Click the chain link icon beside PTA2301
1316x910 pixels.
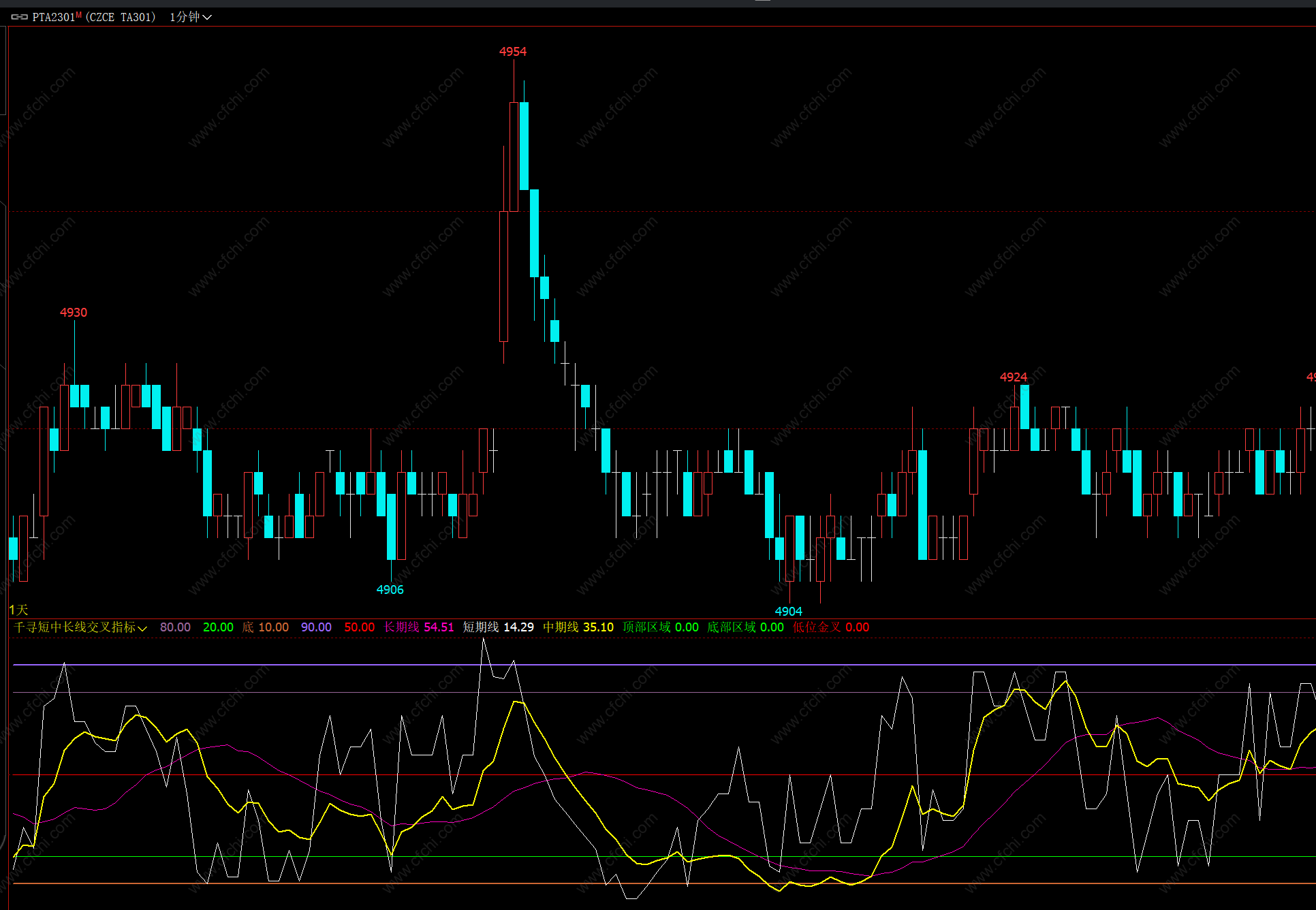[19, 17]
